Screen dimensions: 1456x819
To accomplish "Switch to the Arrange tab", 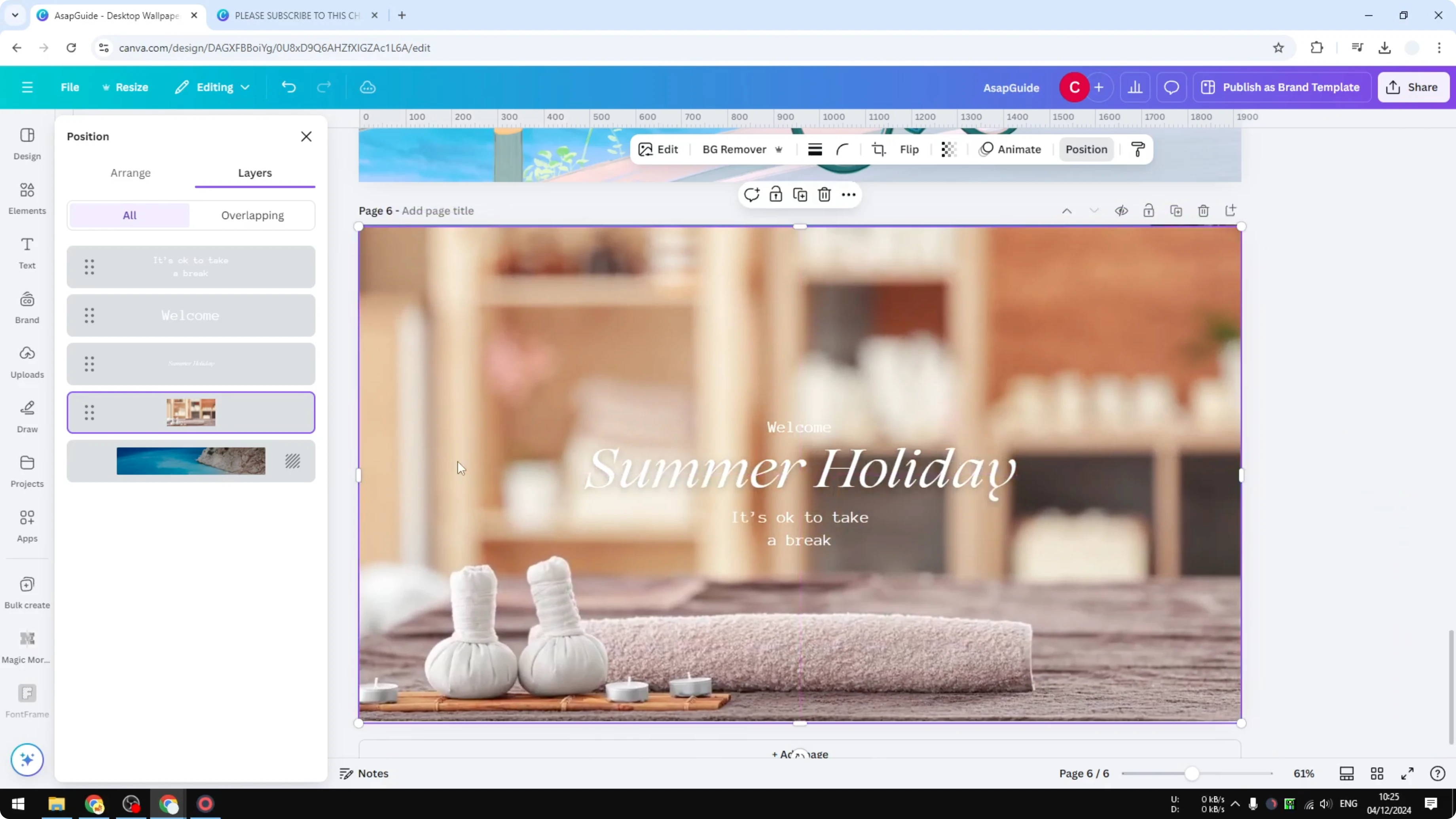I will point(131,173).
